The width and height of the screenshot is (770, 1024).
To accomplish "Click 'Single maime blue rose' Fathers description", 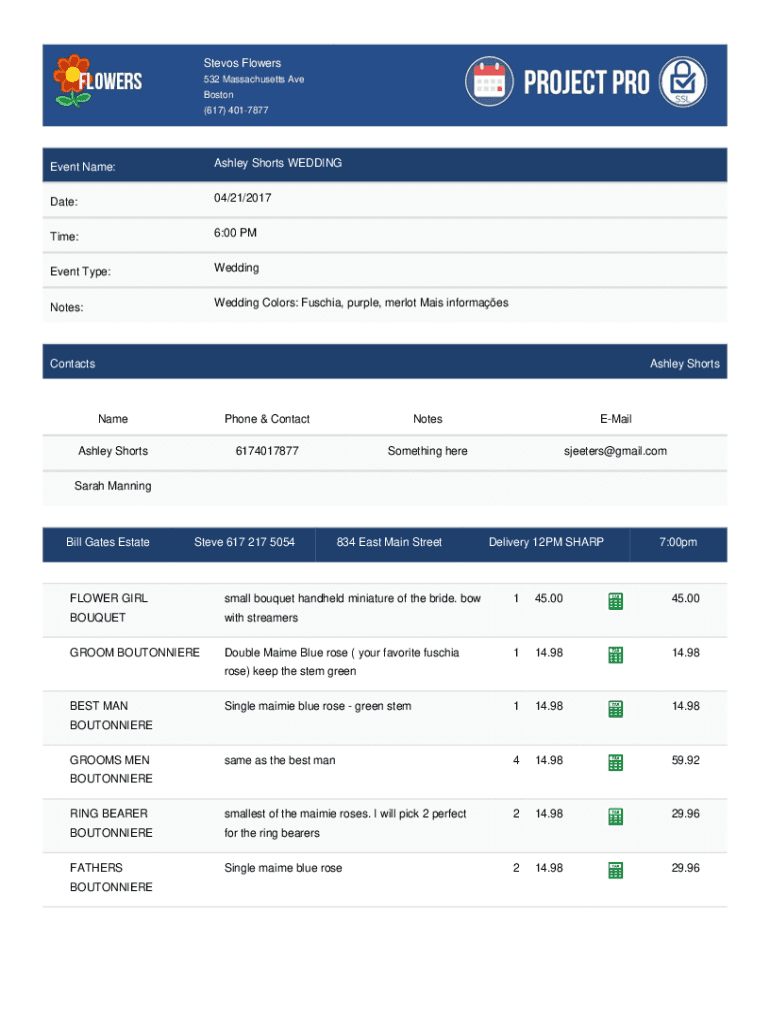I will click(x=283, y=868).
